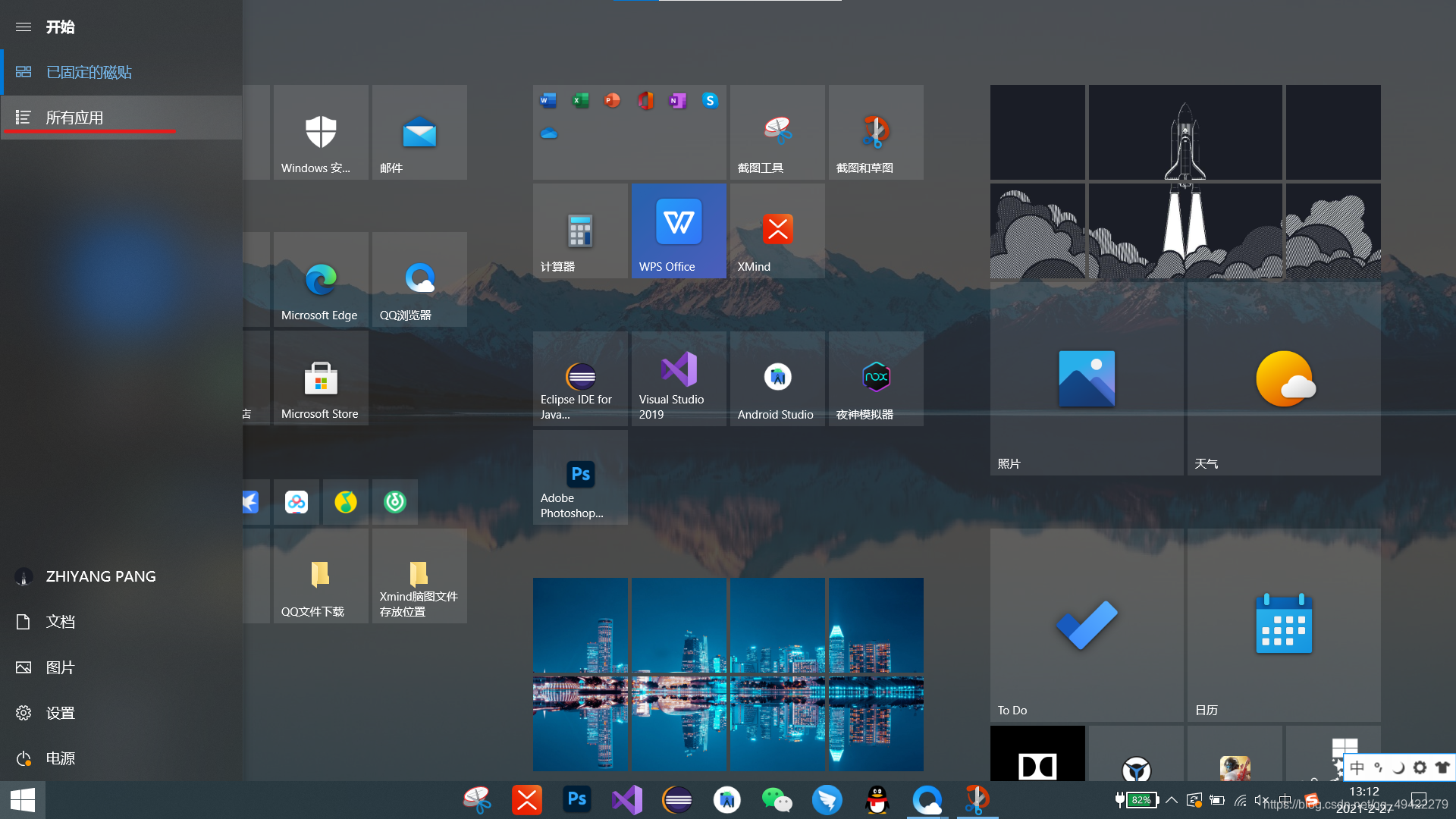Open the calculator tile
The width and height of the screenshot is (1456, 819).
[x=580, y=231]
